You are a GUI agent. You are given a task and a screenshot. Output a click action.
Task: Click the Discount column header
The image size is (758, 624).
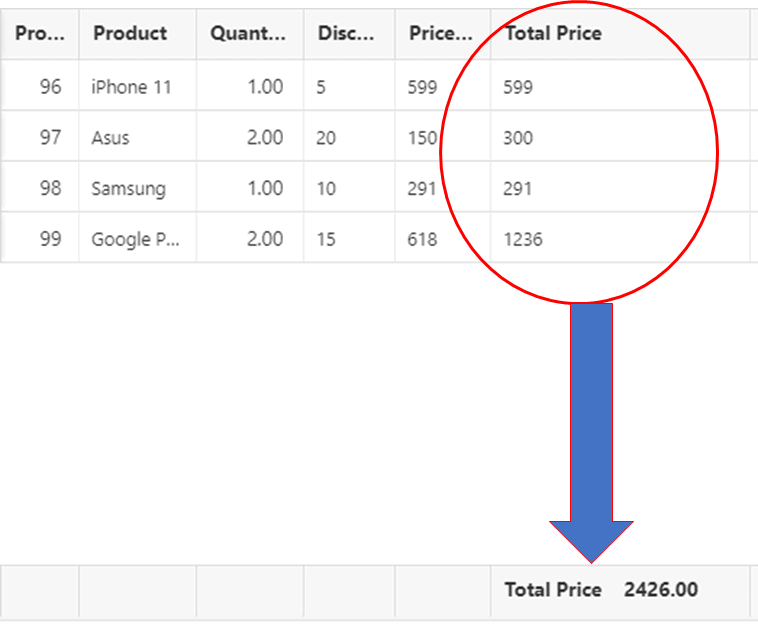346,33
